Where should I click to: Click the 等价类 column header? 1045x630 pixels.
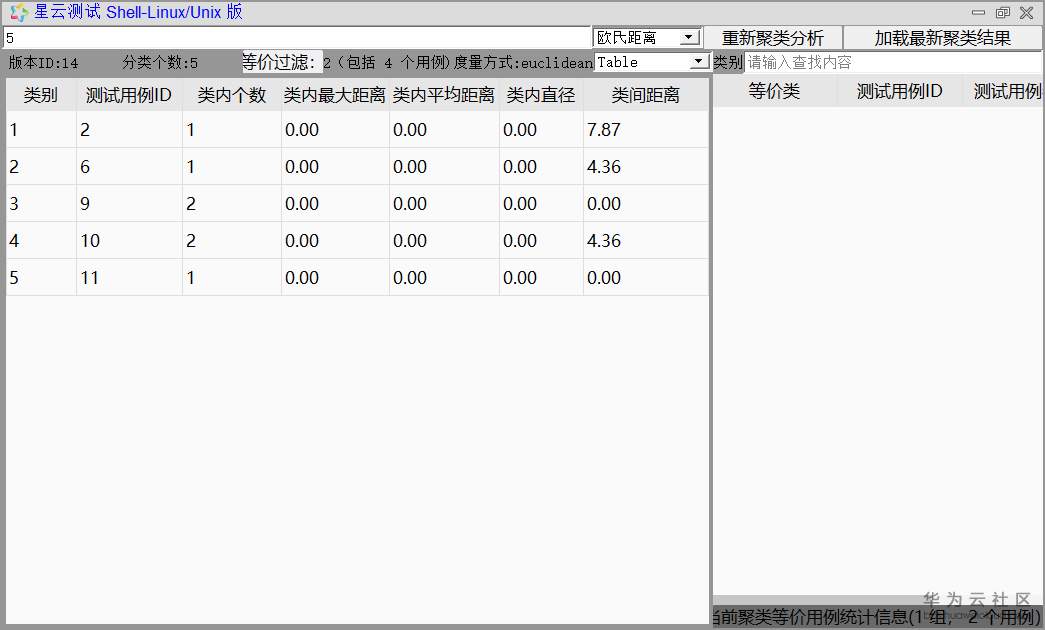(x=774, y=91)
